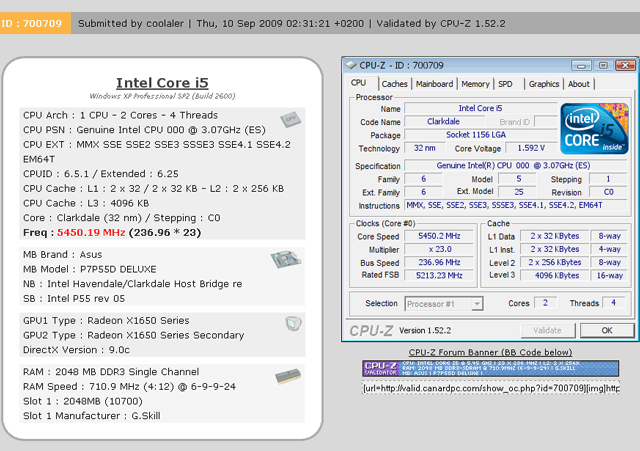Click the Level 3 16-way field
The height and width of the screenshot is (451, 640).
coord(609,275)
